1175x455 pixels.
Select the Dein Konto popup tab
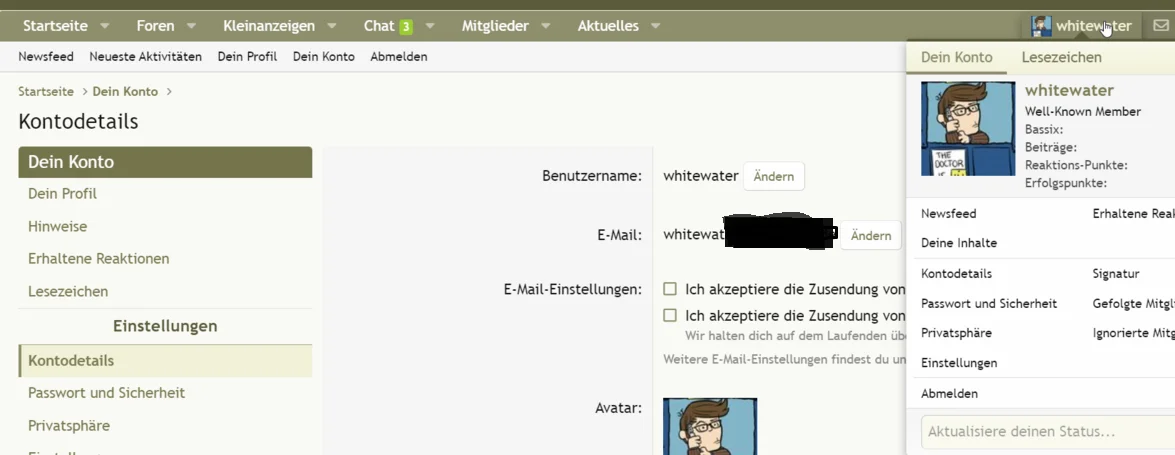(x=956, y=57)
